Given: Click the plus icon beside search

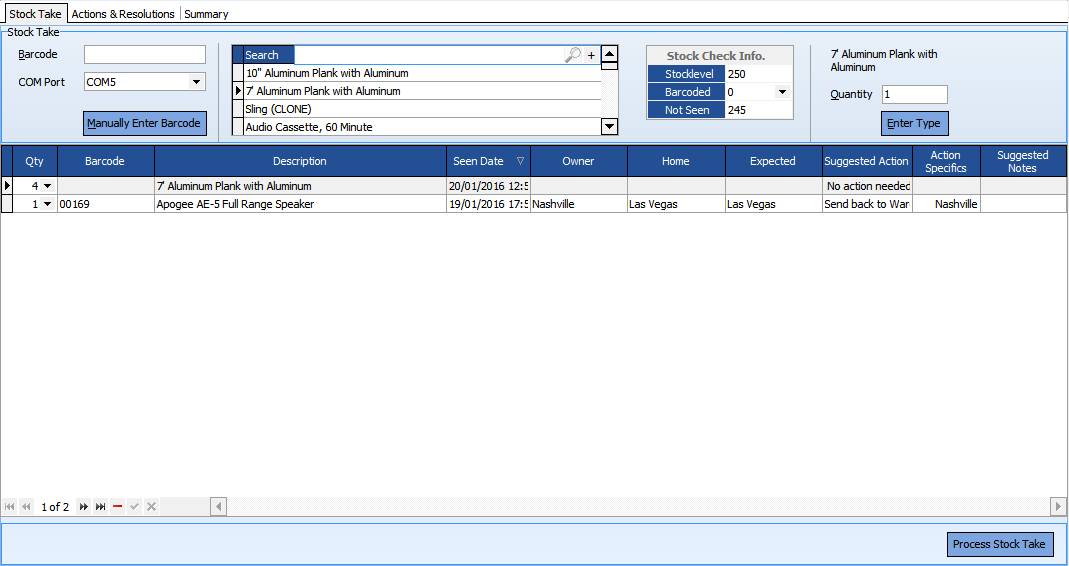Looking at the screenshot, I should pyautogui.click(x=591, y=55).
